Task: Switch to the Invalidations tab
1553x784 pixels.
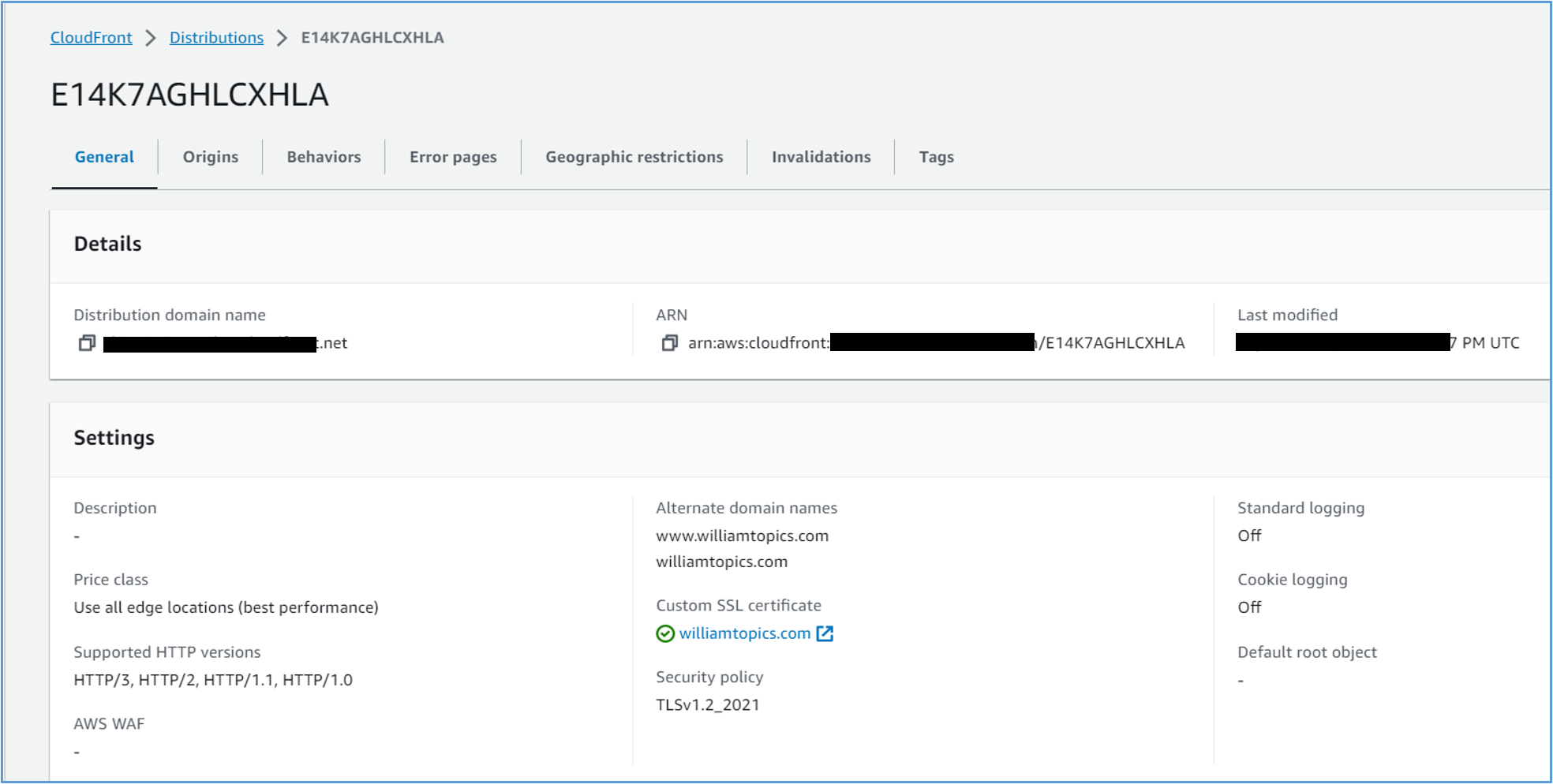Action: click(x=821, y=156)
